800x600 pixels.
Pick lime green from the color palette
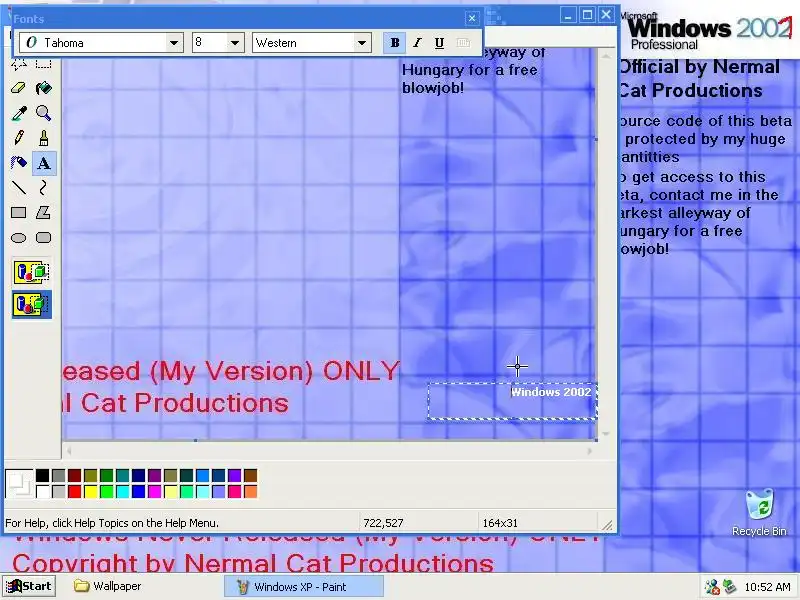pos(107,492)
